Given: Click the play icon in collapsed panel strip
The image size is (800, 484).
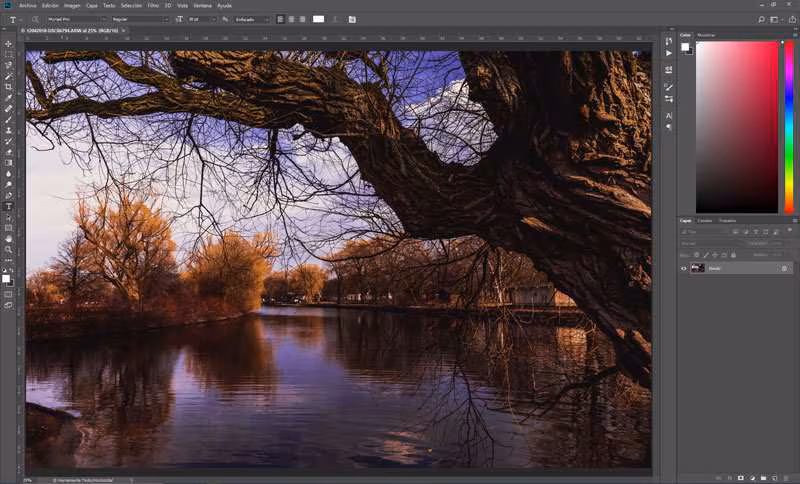Looking at the screenshot, I should [x=668, y=53].
